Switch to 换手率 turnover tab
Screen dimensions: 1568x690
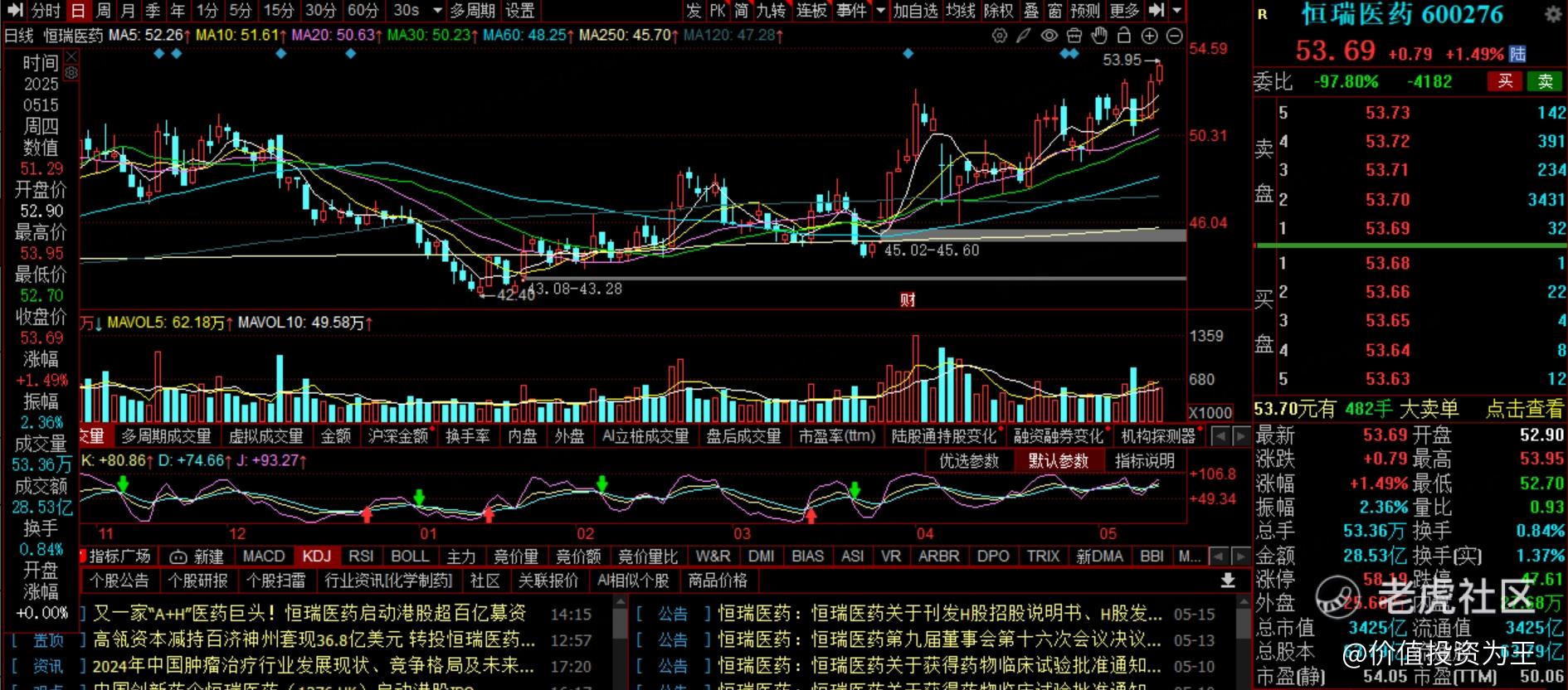tap(468, 436)
